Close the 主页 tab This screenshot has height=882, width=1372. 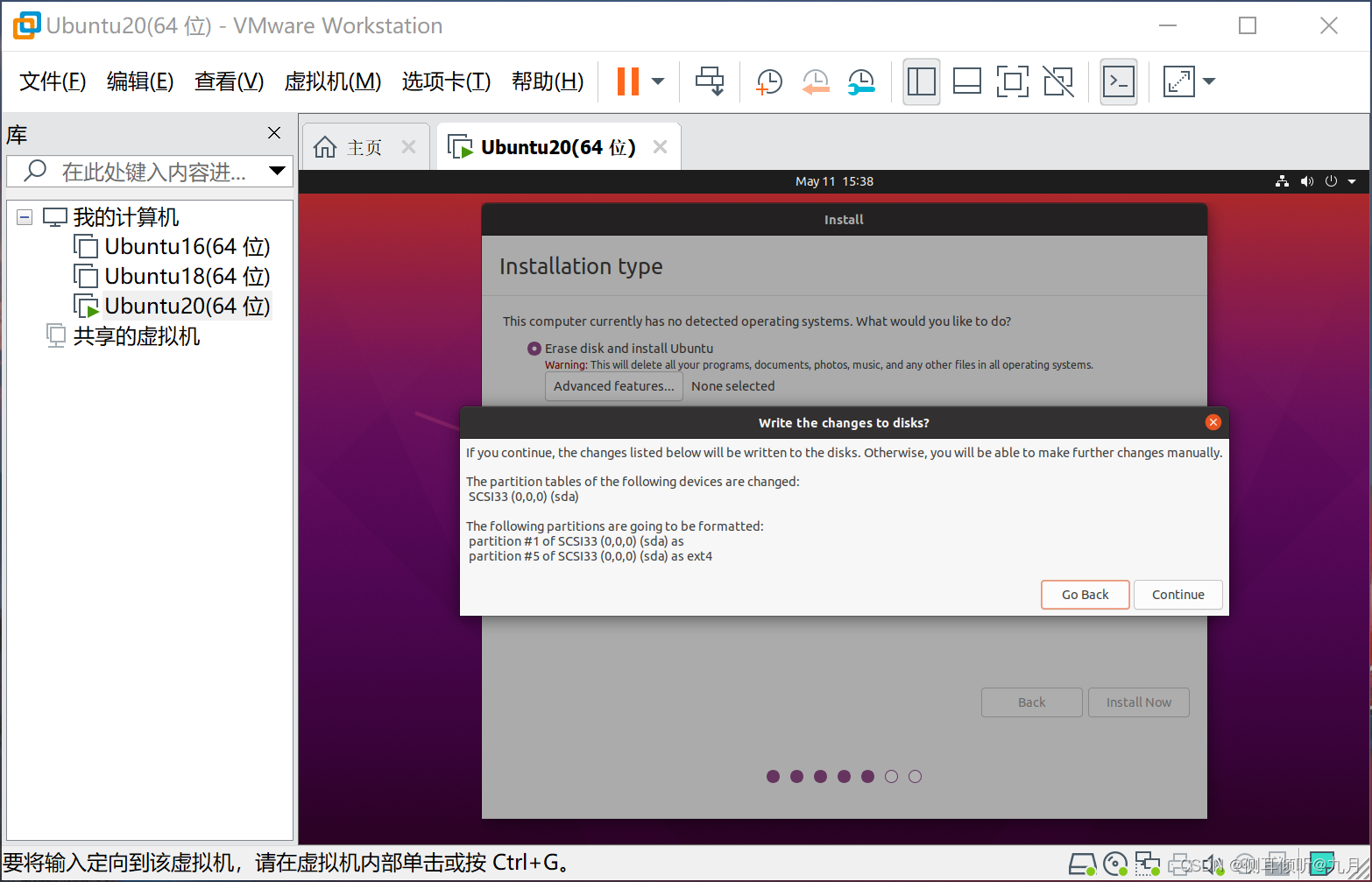408,147
